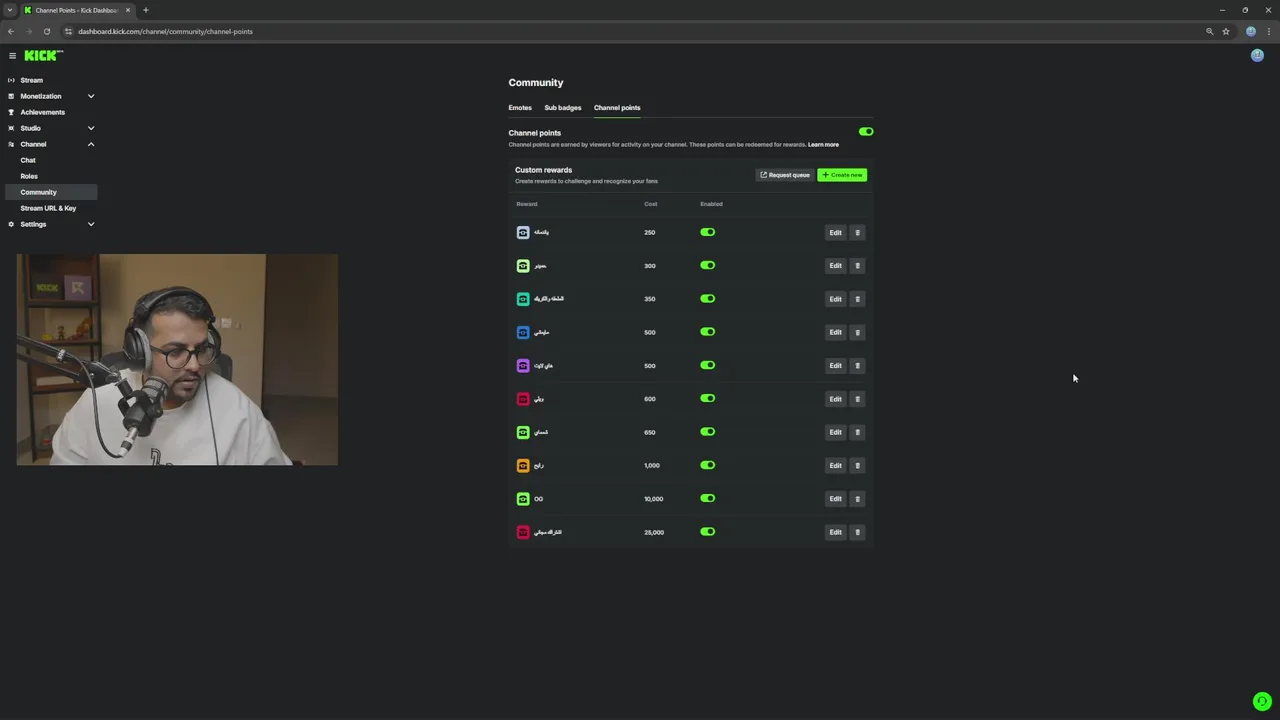Edit the GG reward
Viewport: 1280px width, 720px height.
(835, 499)
